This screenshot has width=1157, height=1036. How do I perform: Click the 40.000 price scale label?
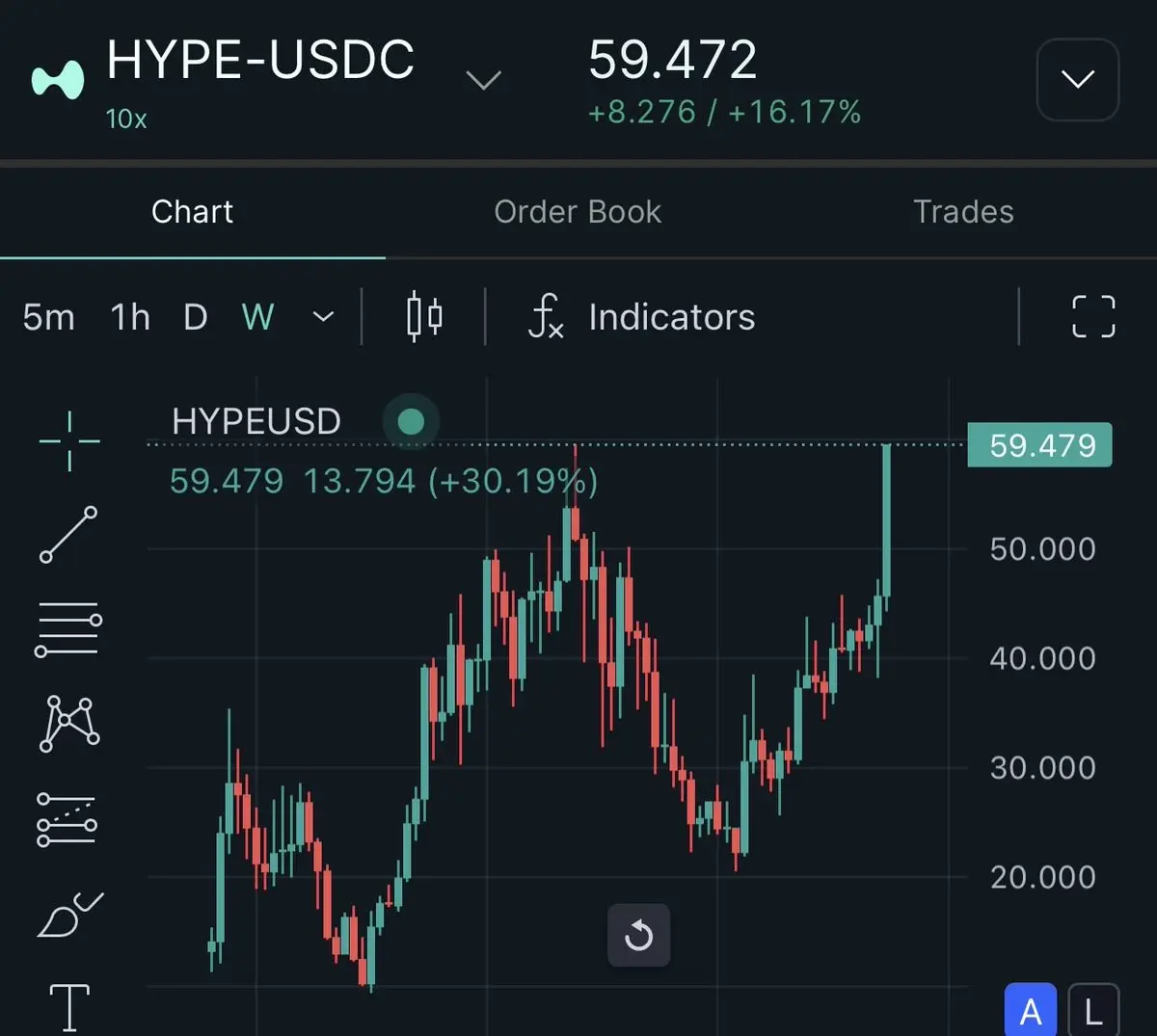[x=1042, y=659]
